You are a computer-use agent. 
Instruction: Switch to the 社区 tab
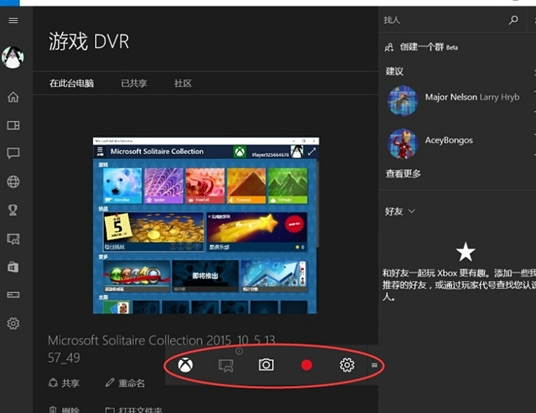tap(183, 83)
